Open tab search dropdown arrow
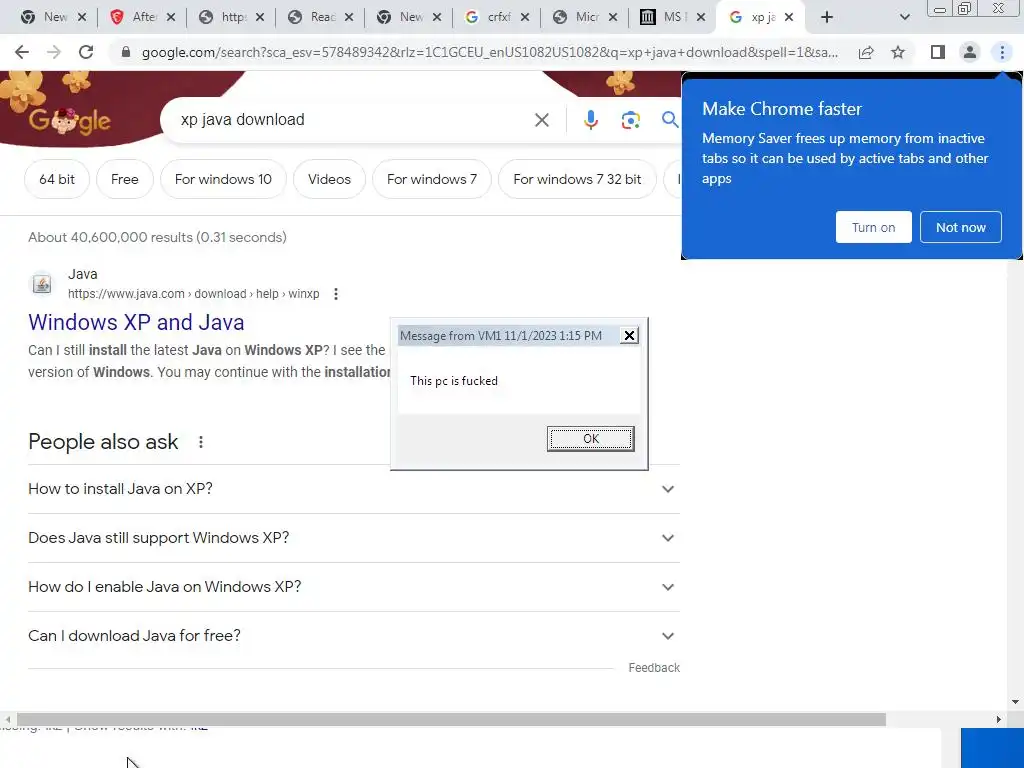The image size is (1024, 768). (904, 18)
